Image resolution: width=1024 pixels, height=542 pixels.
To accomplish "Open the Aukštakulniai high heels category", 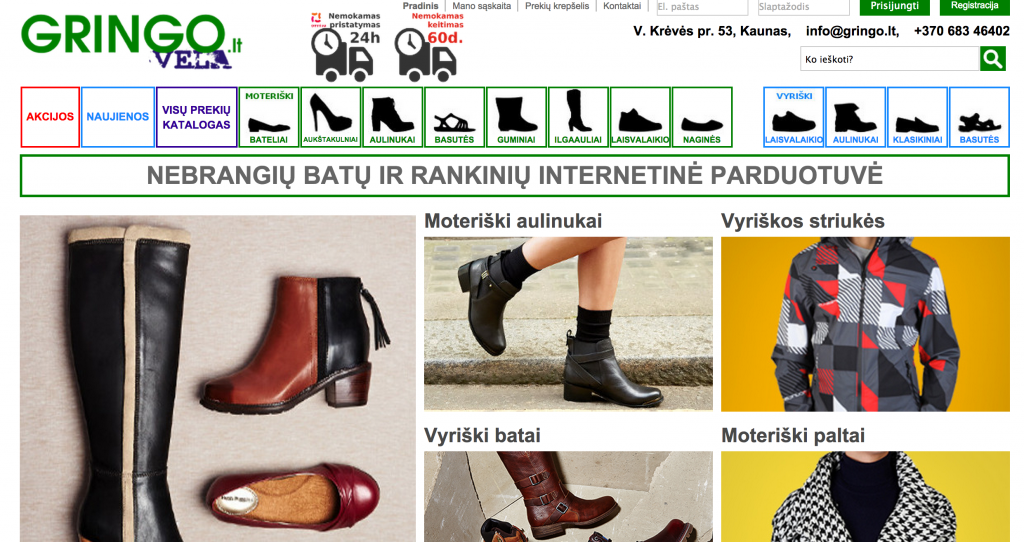I will (x=330, y=117).
